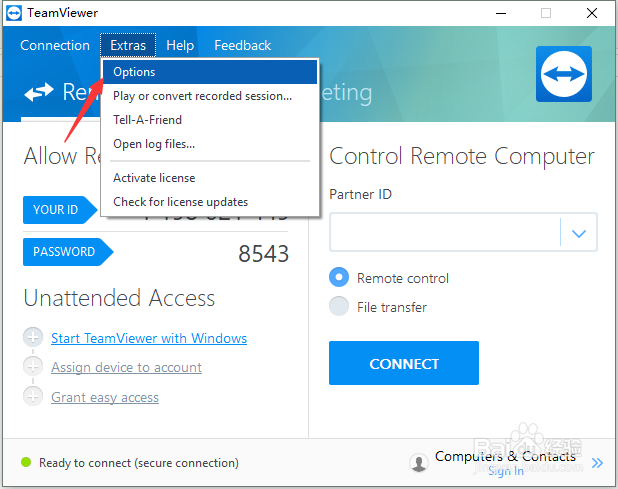Screen dimensions: 618x489
Task: Click the Start TeamViewer with Windows link
Action: tap(149, 338)
